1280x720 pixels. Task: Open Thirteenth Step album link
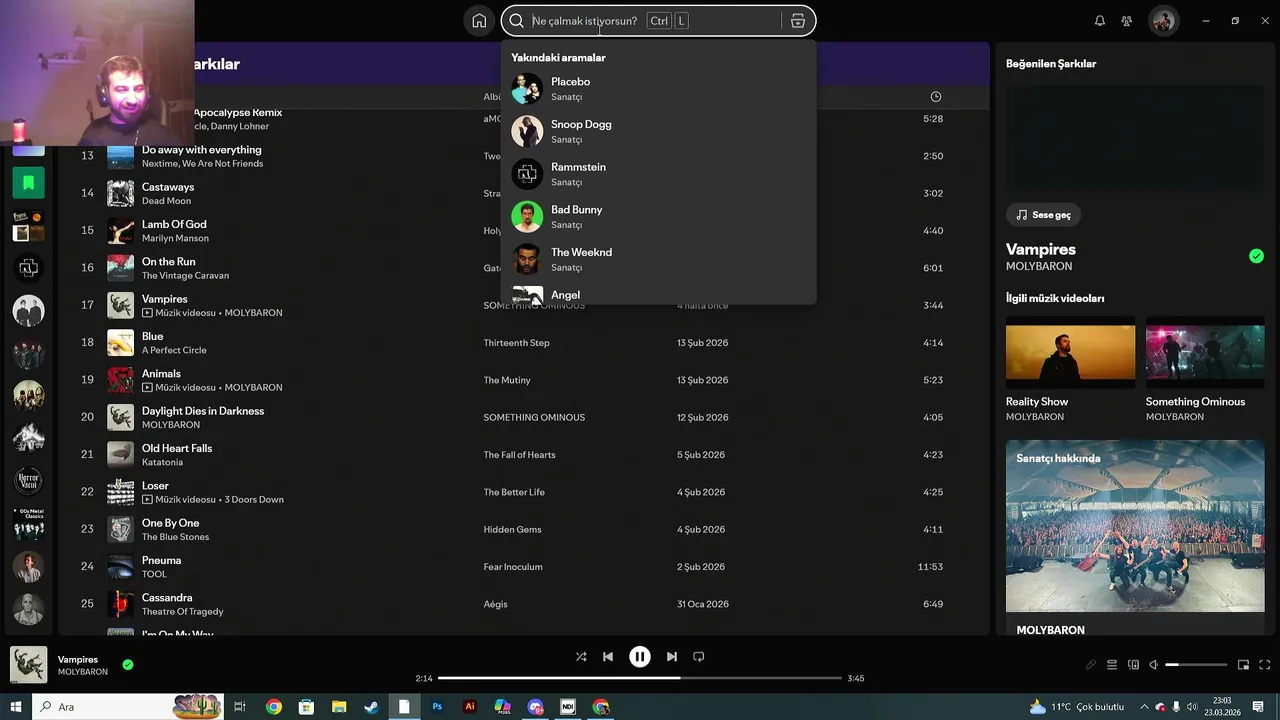click(x=516, y=343)
